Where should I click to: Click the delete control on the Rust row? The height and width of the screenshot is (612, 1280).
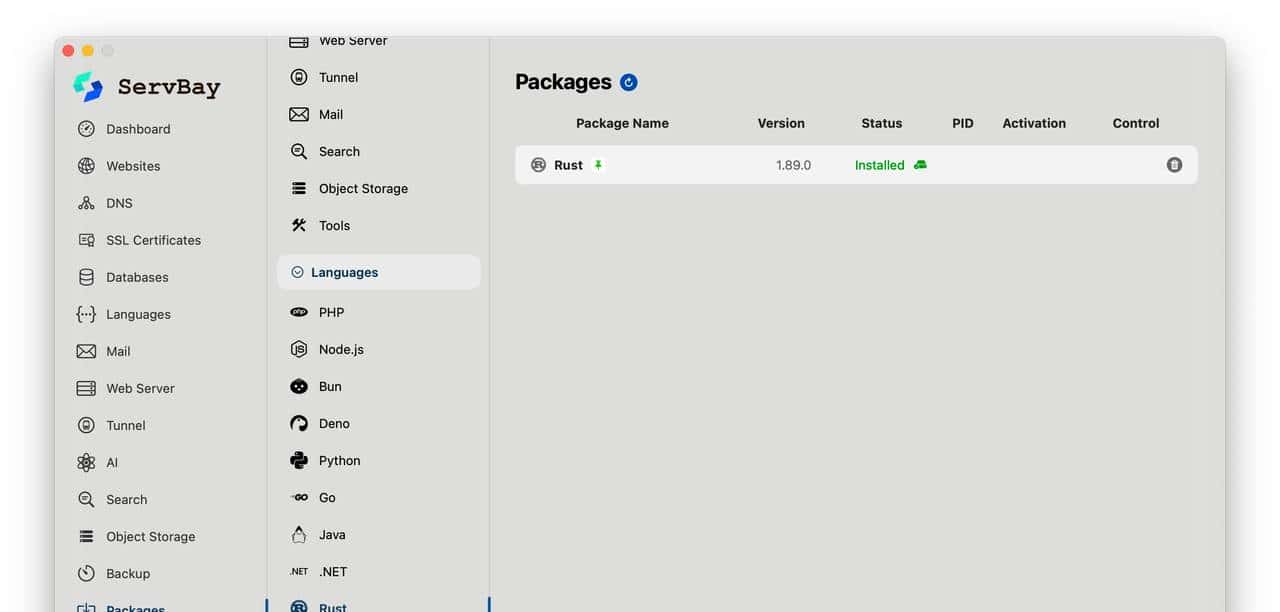click(x=1174, y=164)
